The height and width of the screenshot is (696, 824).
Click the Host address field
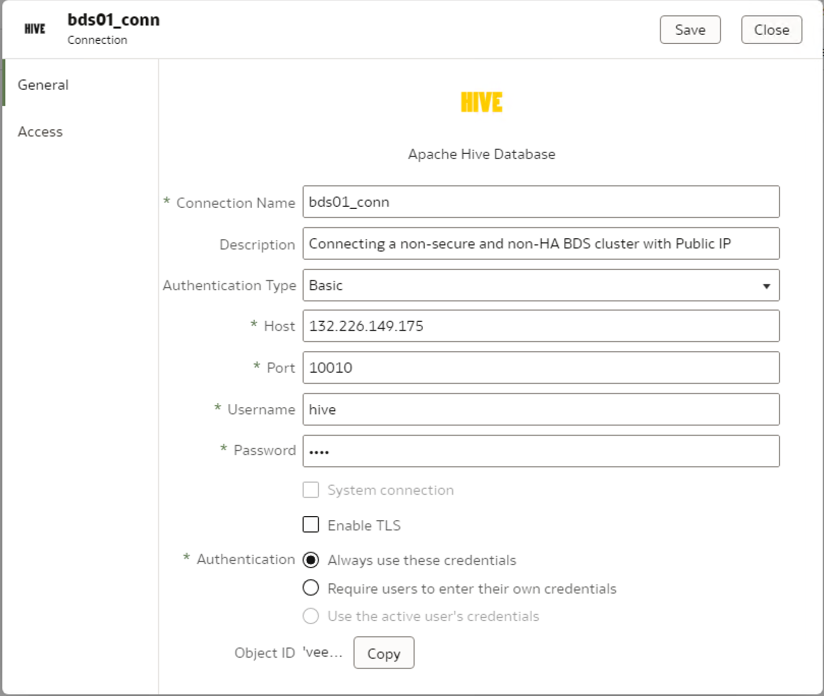pos(540,325)
